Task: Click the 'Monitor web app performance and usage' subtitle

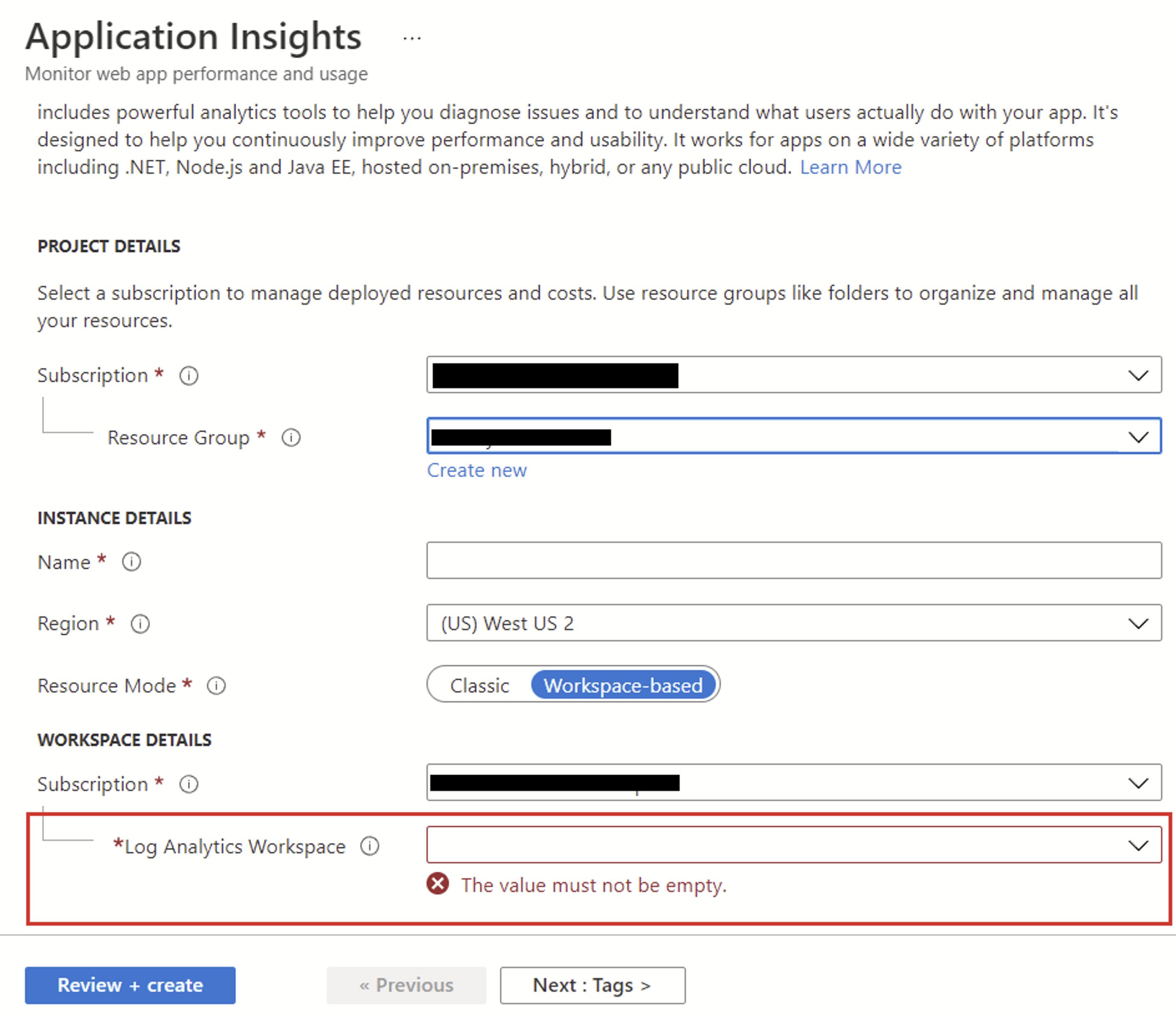Action: click(x=196, y=74)
